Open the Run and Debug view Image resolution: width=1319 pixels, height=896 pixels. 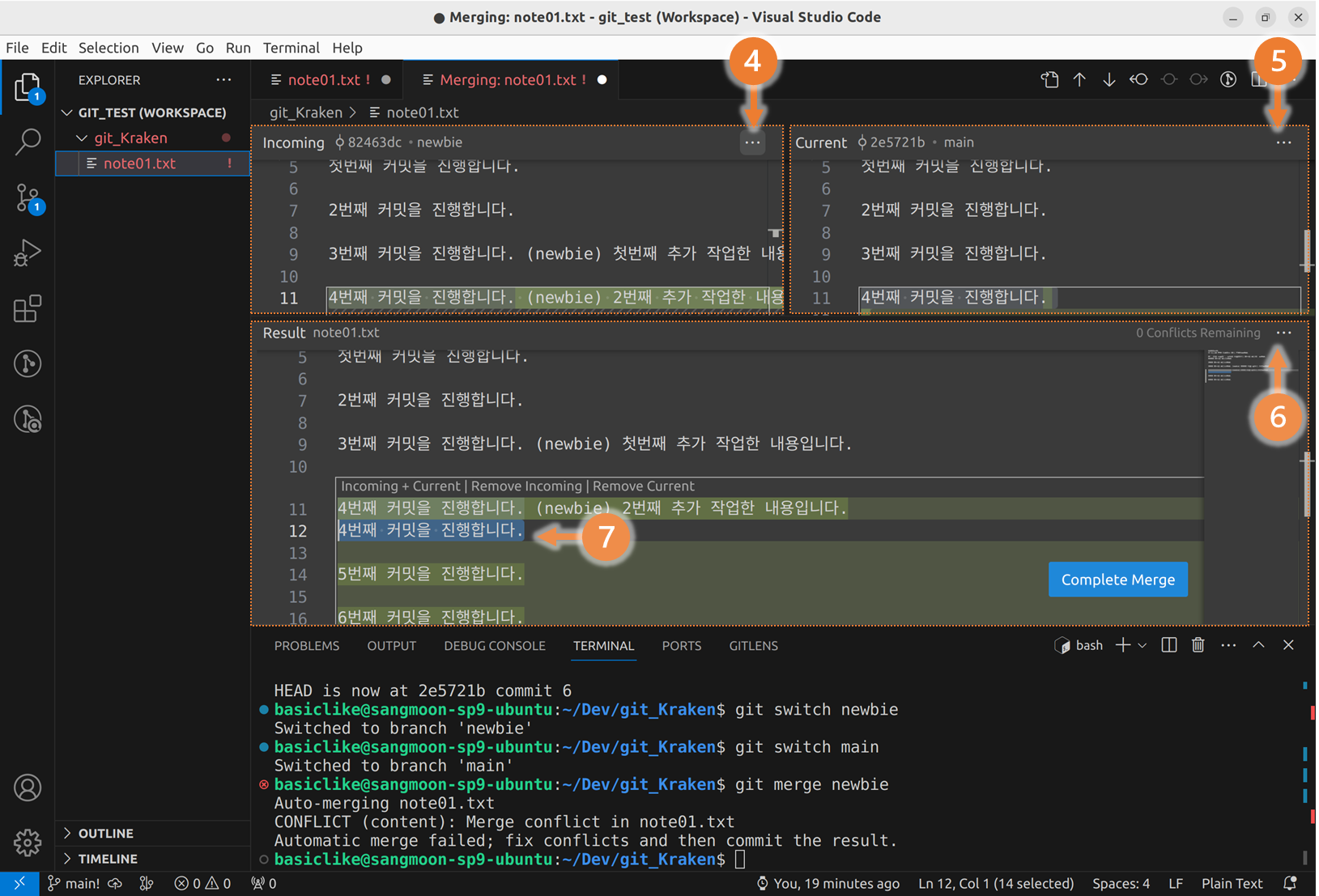pos(28,253)
